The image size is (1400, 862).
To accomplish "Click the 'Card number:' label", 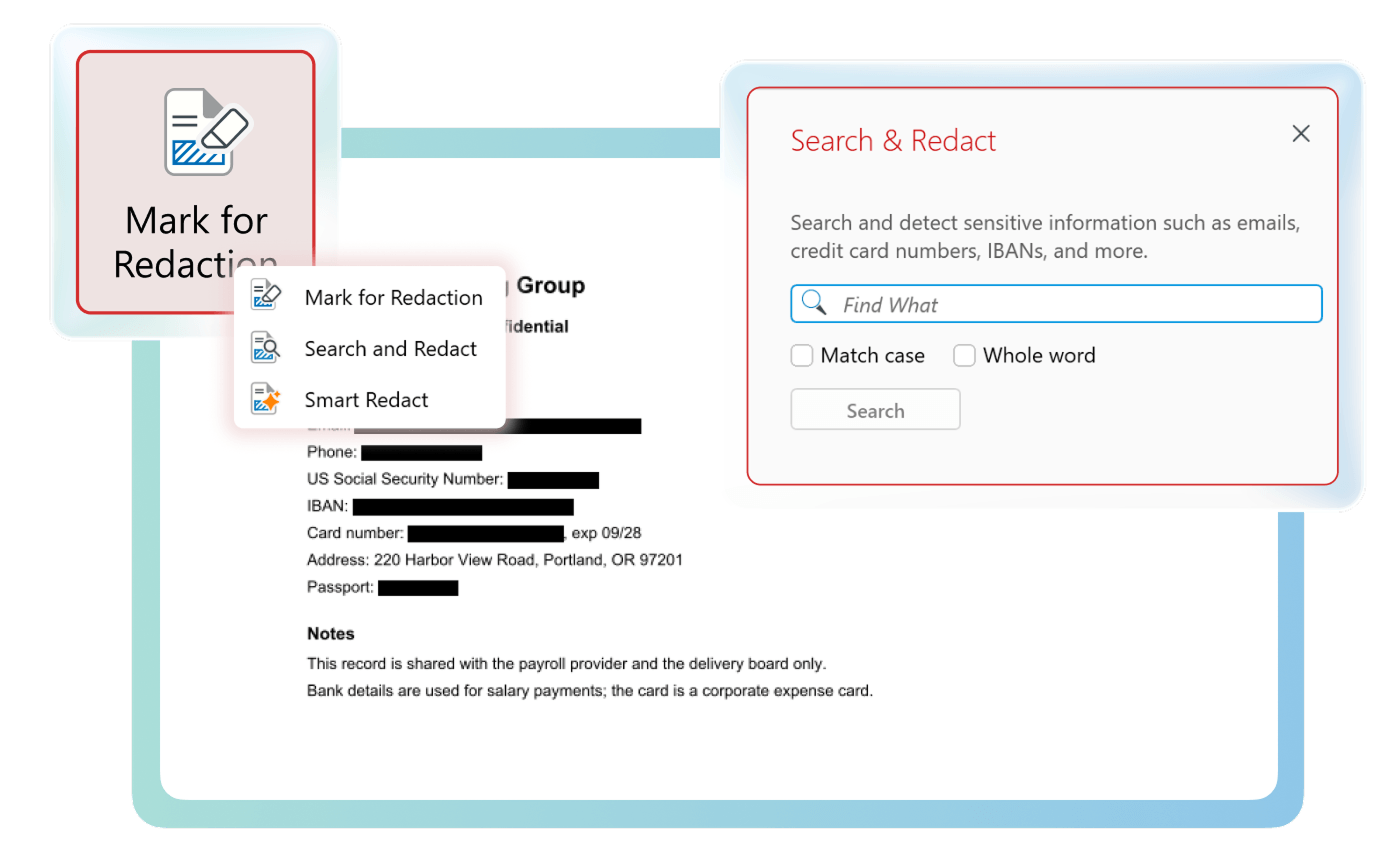I will (x=355, y=533).
